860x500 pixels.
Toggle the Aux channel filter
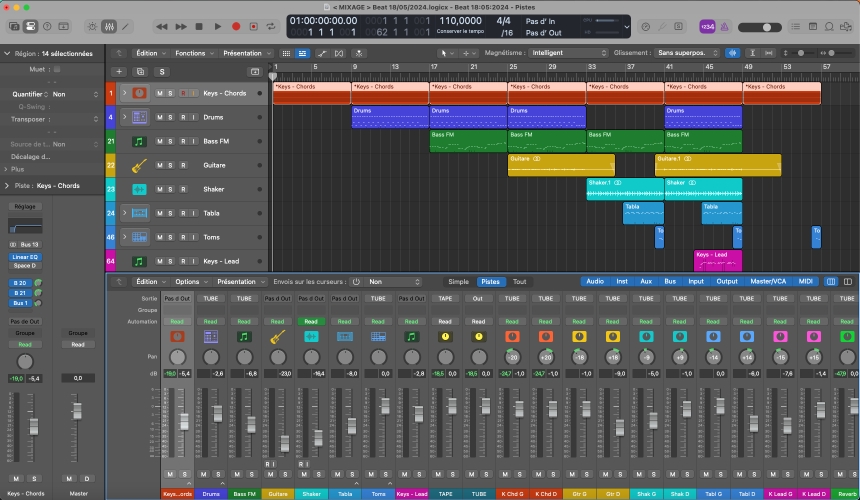coord(646,282)
